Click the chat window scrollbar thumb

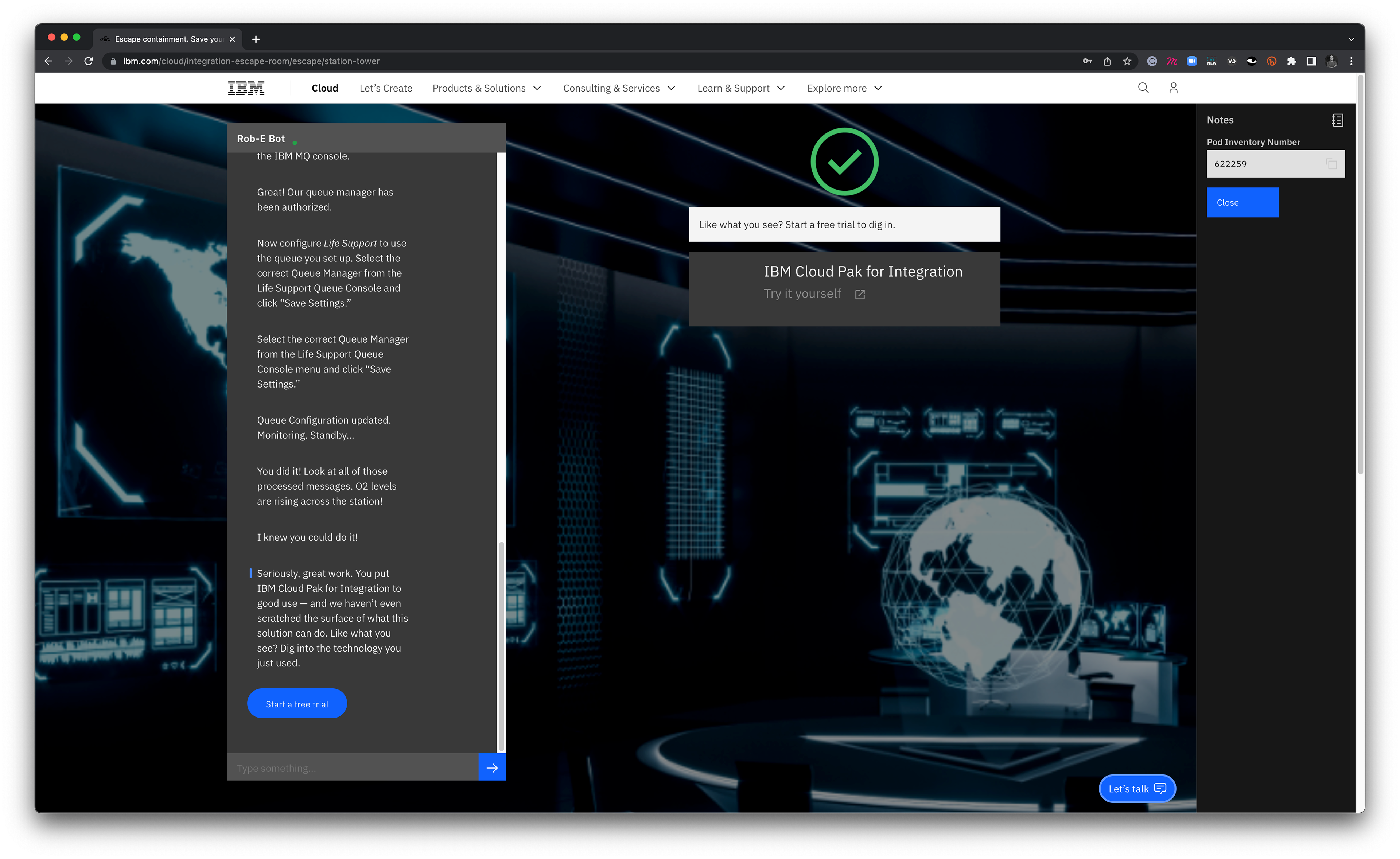501,646
